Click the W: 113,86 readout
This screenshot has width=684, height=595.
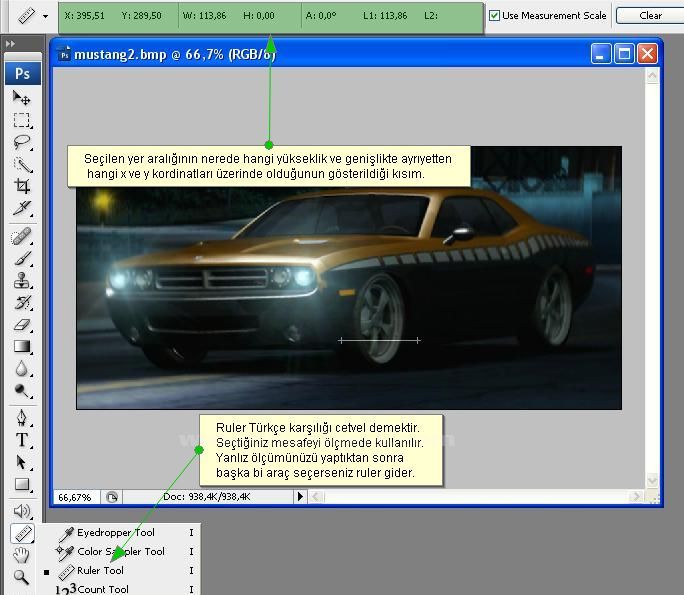click(x=205, y=16)
